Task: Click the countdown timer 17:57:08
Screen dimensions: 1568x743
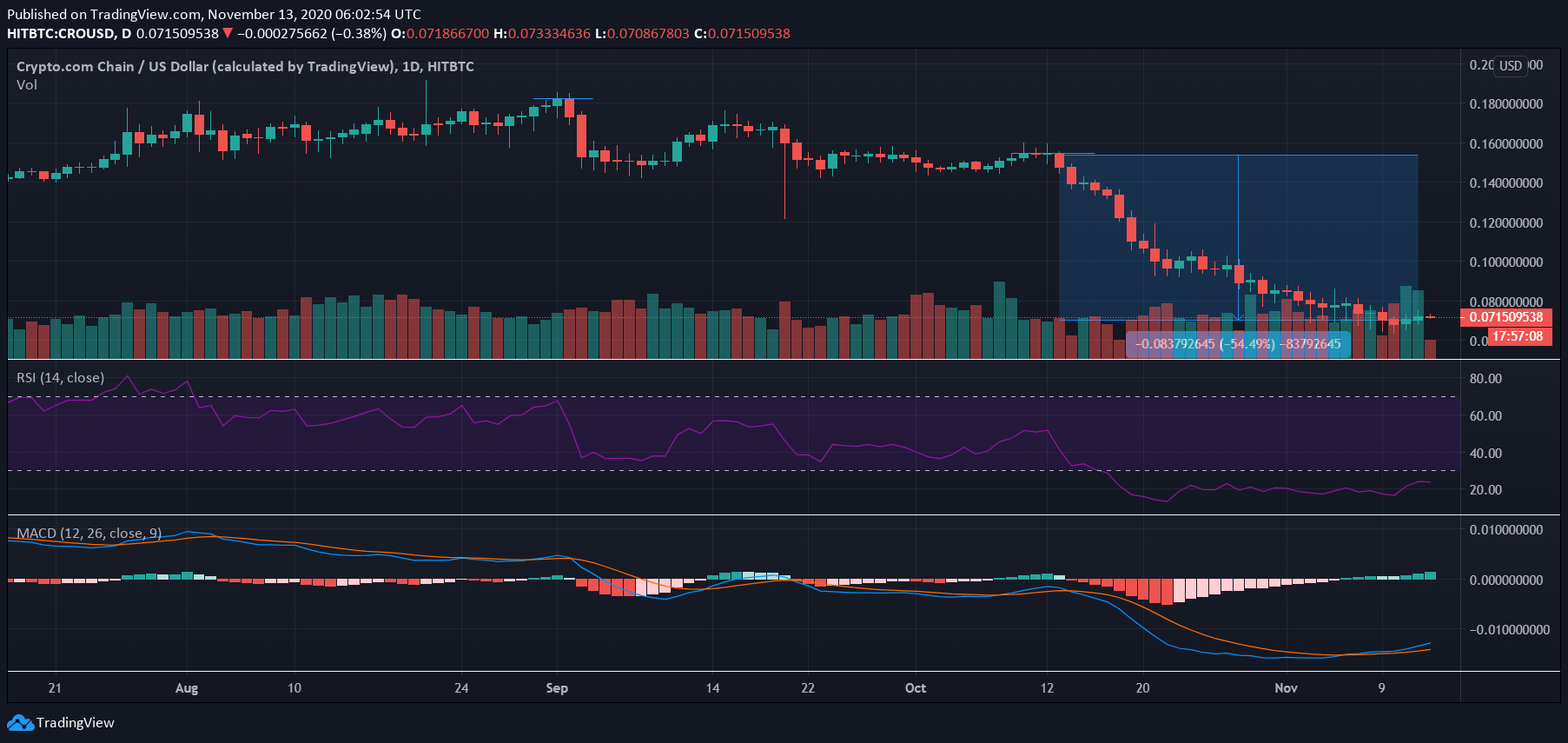Action: click(1518, 336)
